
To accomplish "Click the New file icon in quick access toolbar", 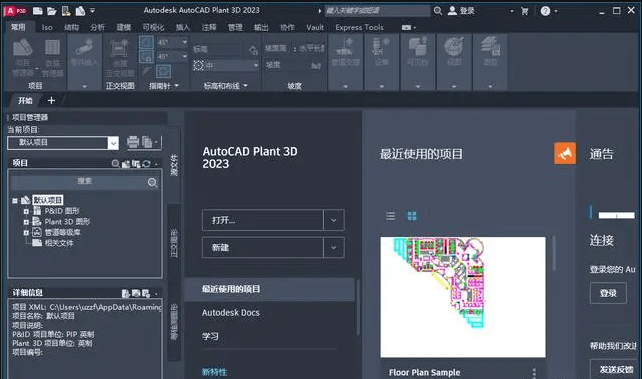I will [x=38, y=11].
